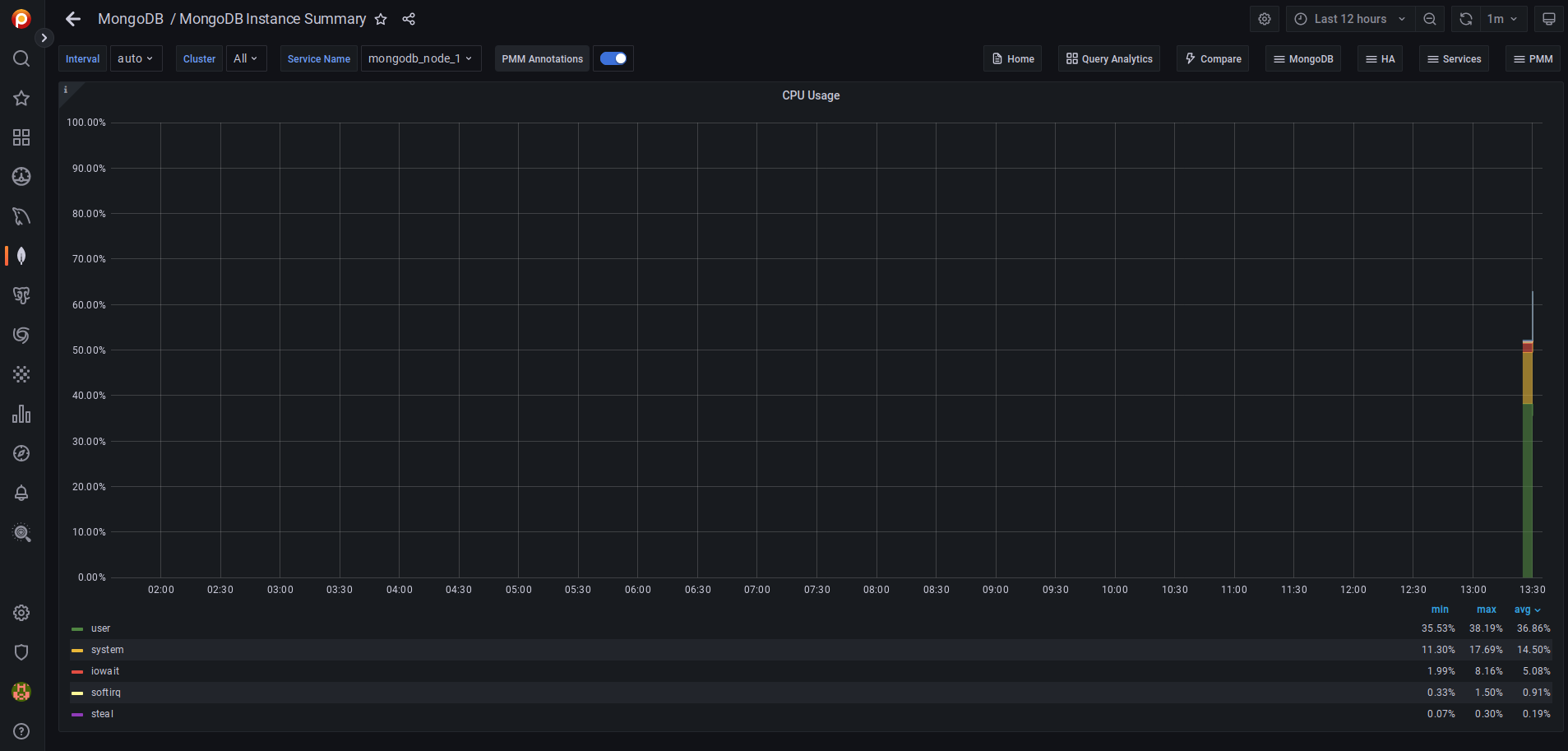This screenshot has height=751, width=1568.
Task: Select the system series in the CPU legend
Action: pos(107,650)
